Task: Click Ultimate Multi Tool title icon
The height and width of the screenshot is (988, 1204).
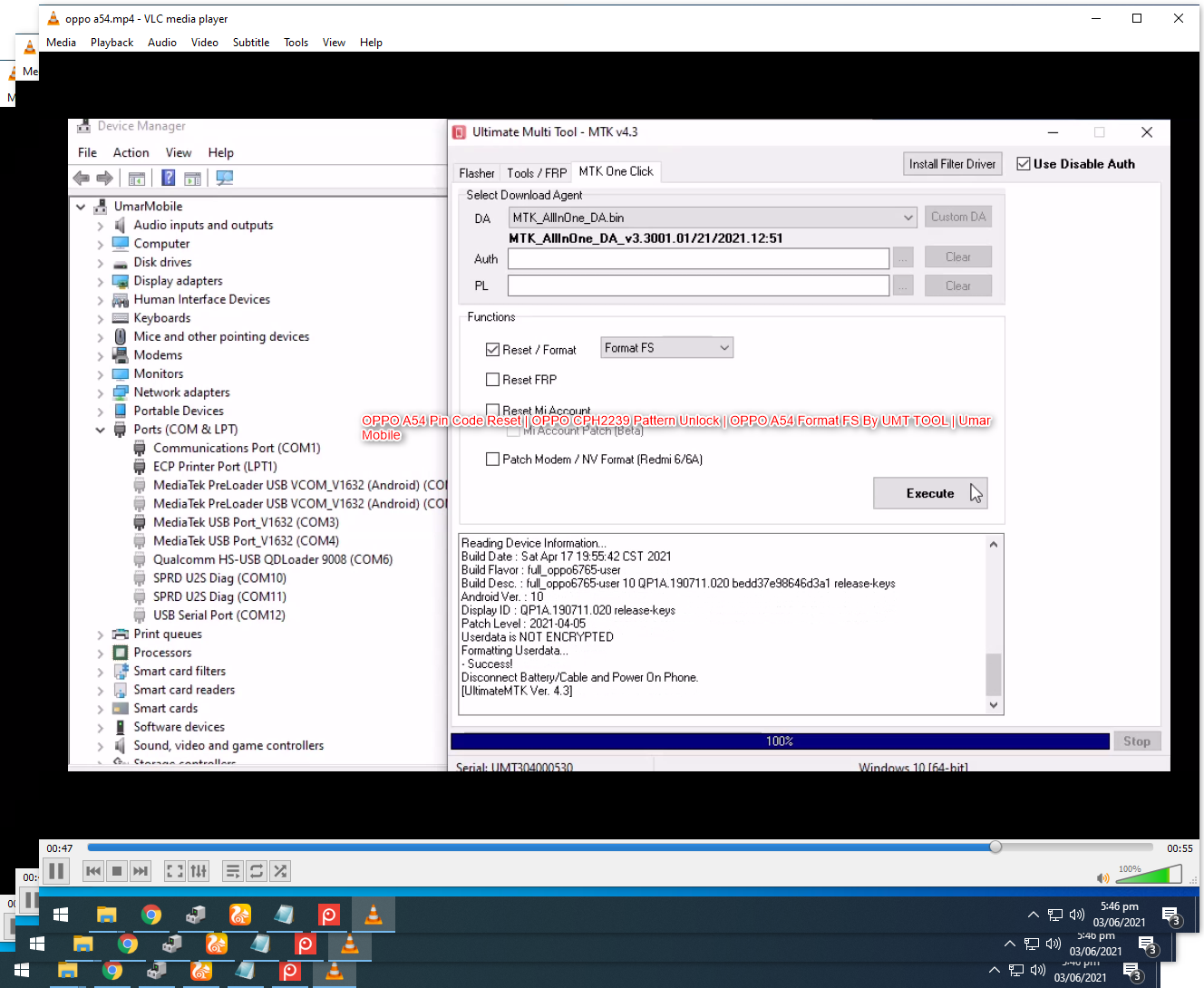Action: (x=460, y=132)
